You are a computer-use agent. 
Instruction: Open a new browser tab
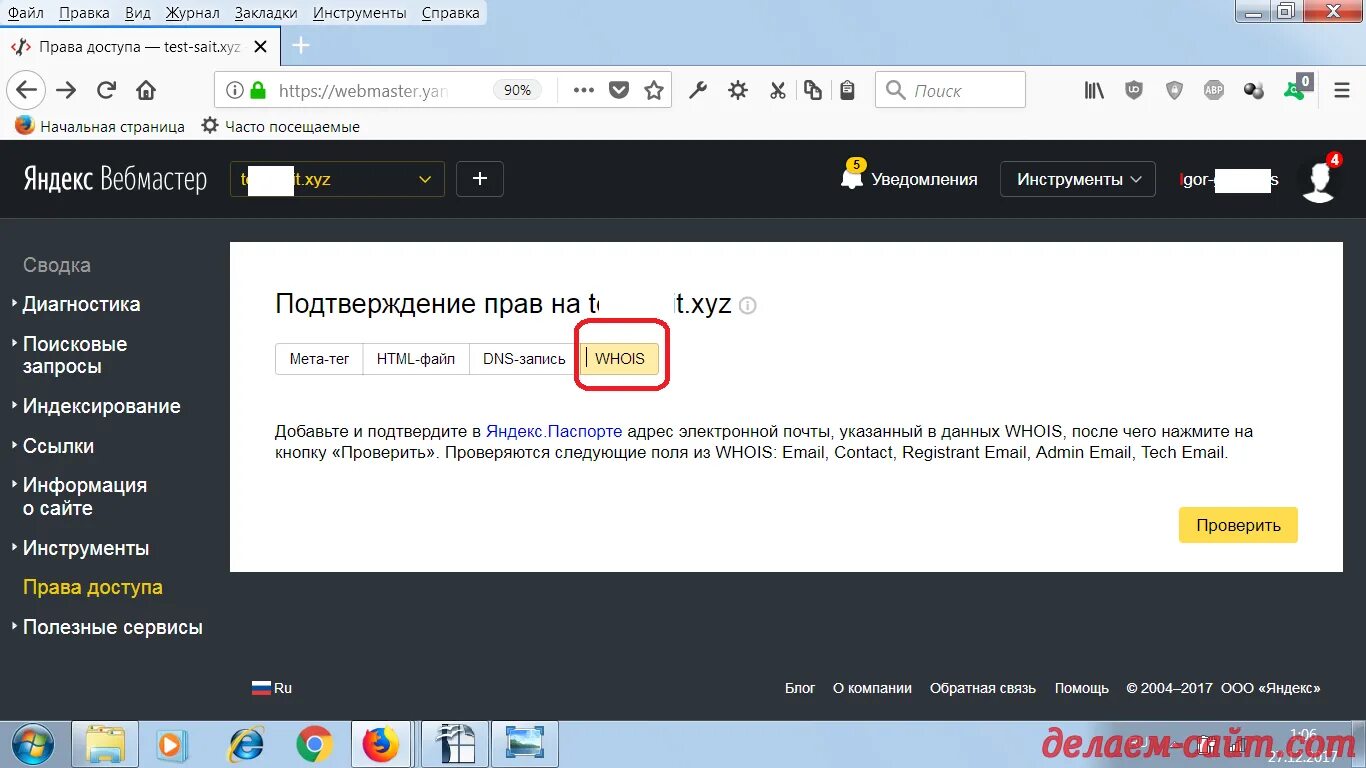click(300, 46)
